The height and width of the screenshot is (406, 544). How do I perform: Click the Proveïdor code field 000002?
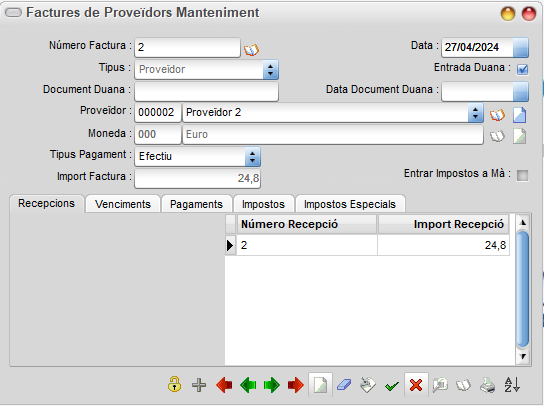158,113
